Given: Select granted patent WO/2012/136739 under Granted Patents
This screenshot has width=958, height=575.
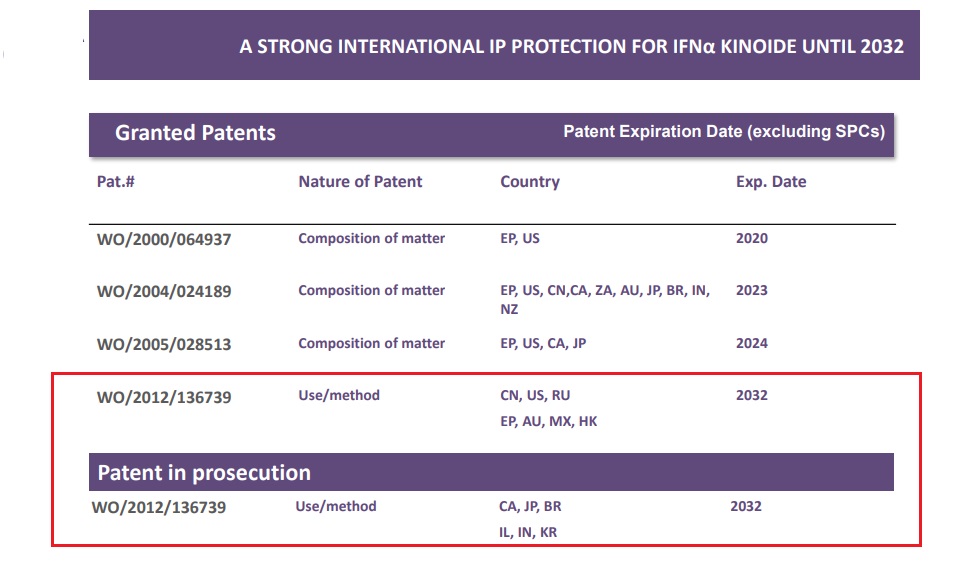Looking at the screenshot, I should 164,397.
